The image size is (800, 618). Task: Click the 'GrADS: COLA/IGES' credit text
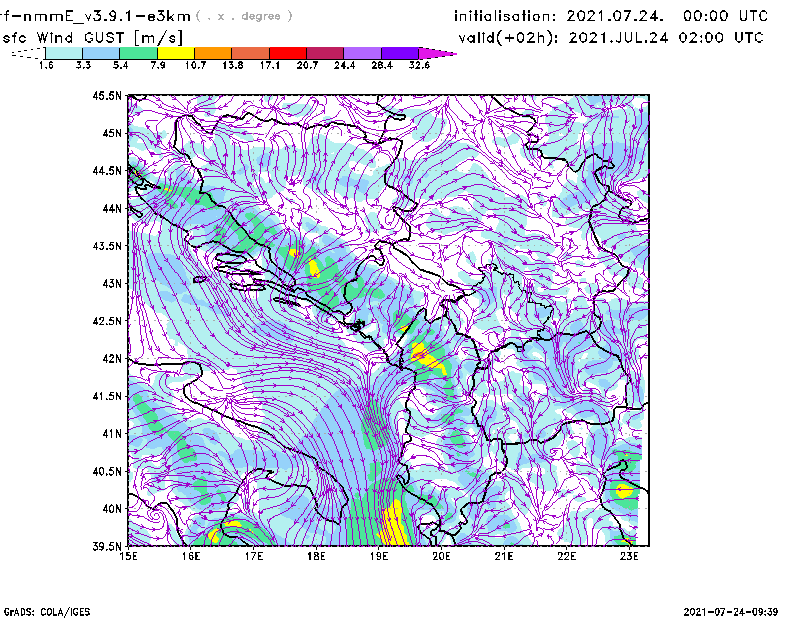47,612
